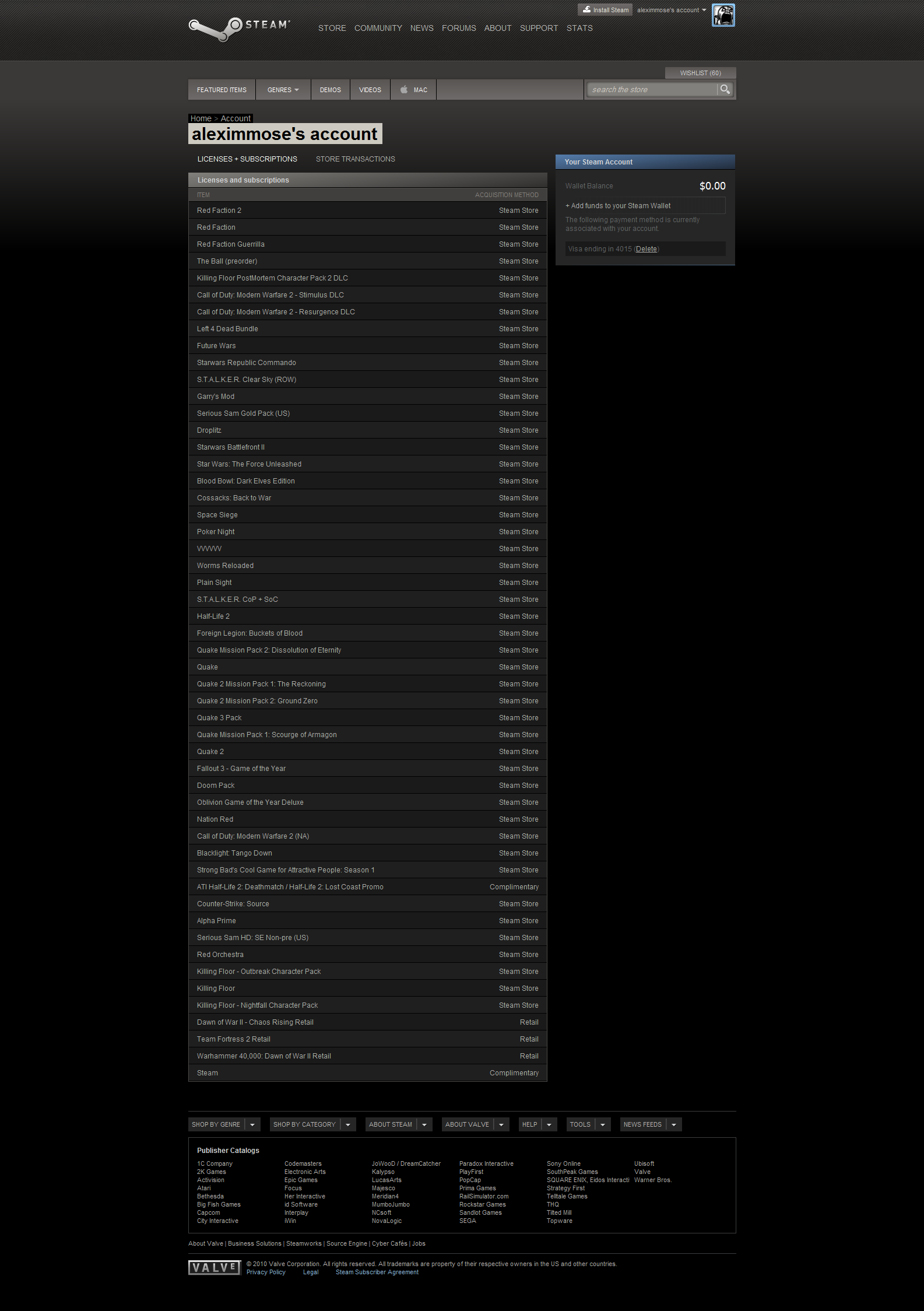Click the Install Steam button
This screenshot has width=924, height=1311.
[x=605, y=10]
